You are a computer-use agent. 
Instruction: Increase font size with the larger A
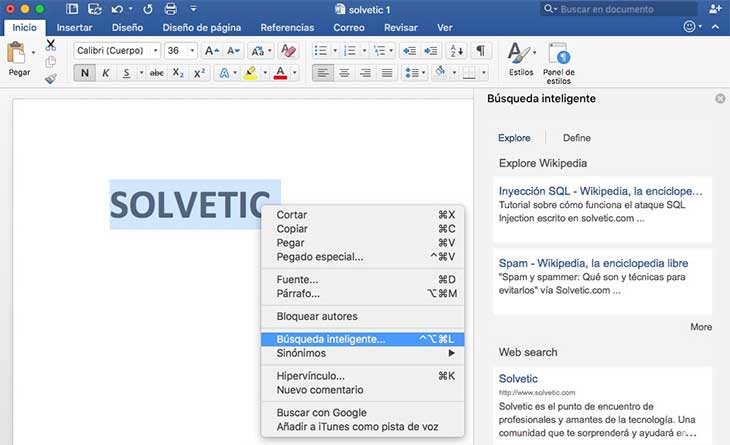(x=210, y=50)
